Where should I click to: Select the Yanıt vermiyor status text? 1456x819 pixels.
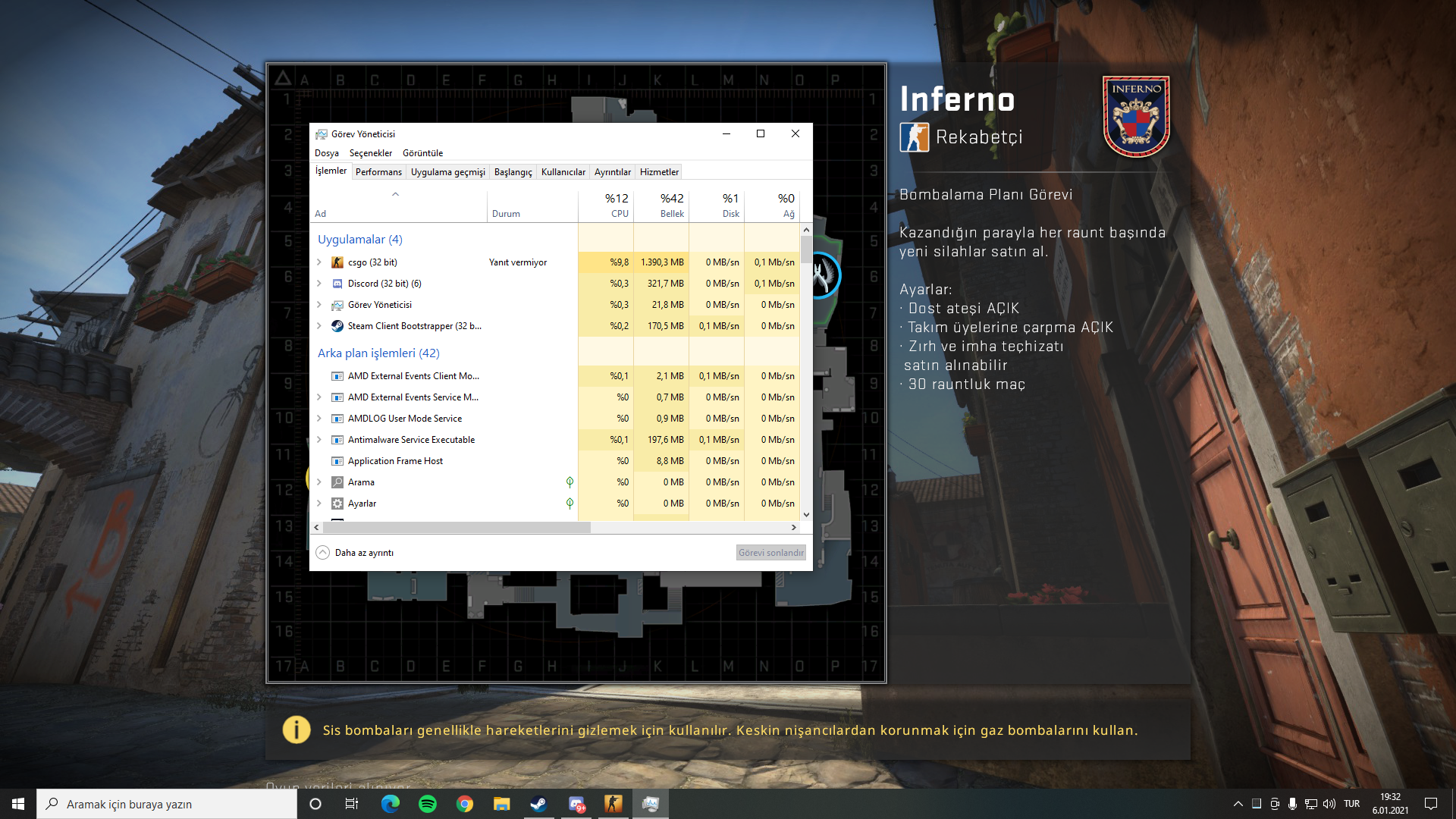click(x=518, y=262)
